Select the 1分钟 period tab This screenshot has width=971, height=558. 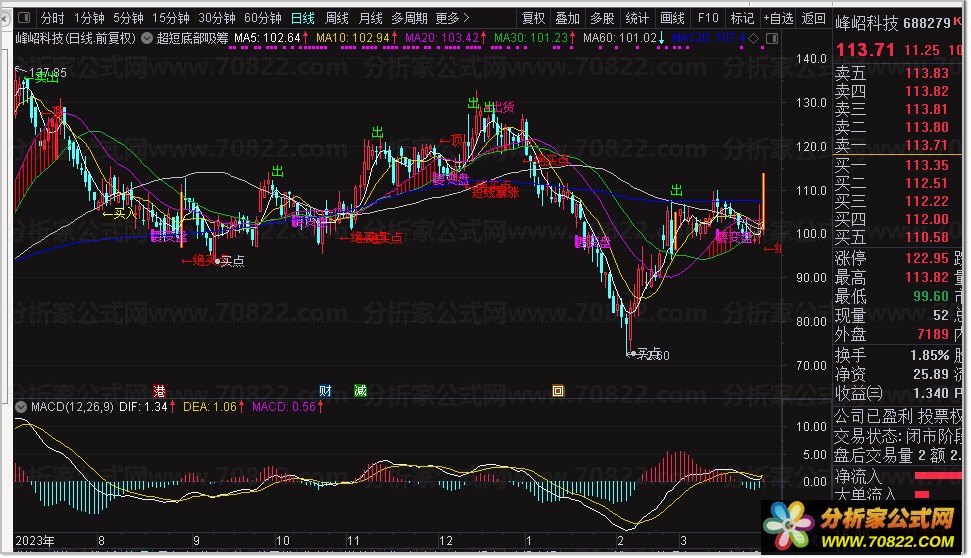[x=89, y=19]
